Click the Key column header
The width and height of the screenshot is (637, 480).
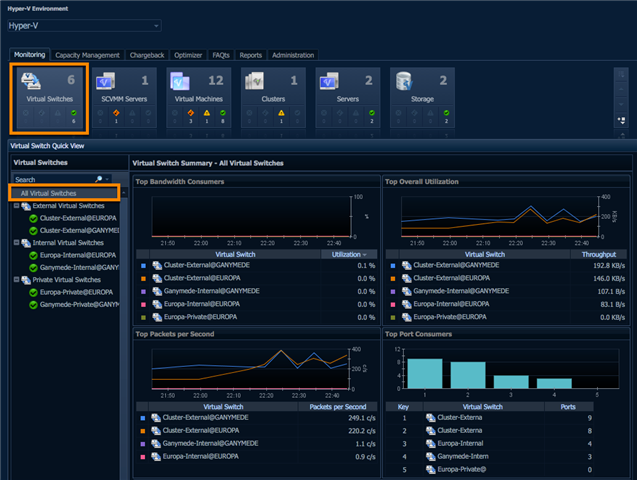point(403,407)
